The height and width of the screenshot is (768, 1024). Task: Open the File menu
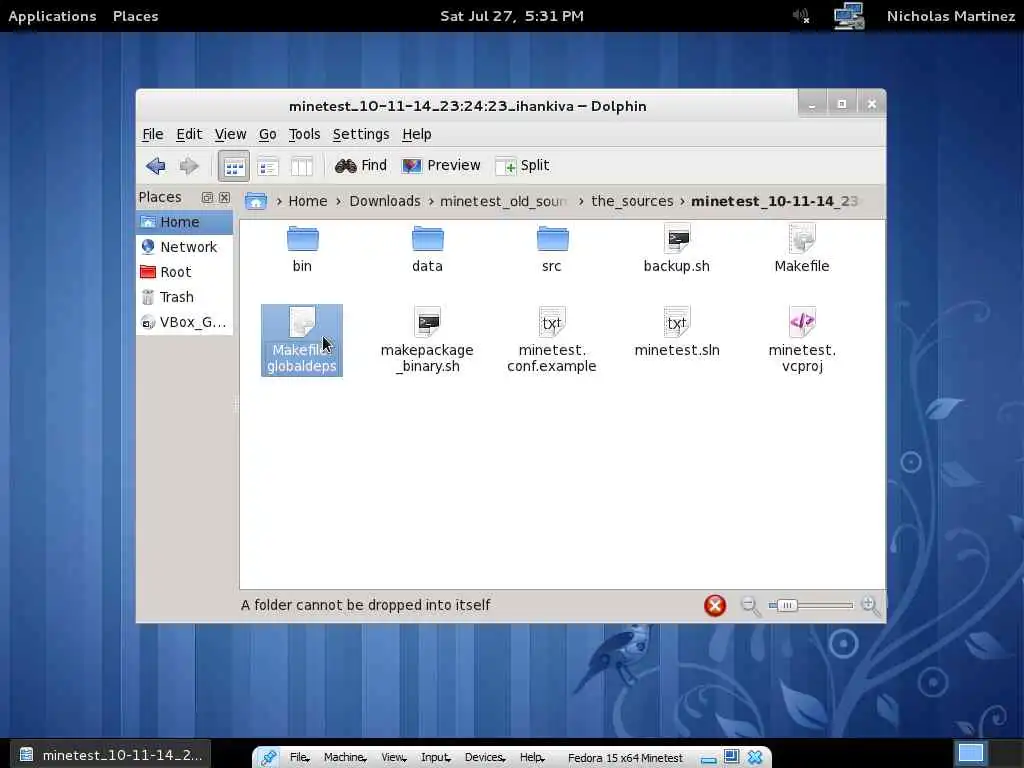(x=153, y=135)
